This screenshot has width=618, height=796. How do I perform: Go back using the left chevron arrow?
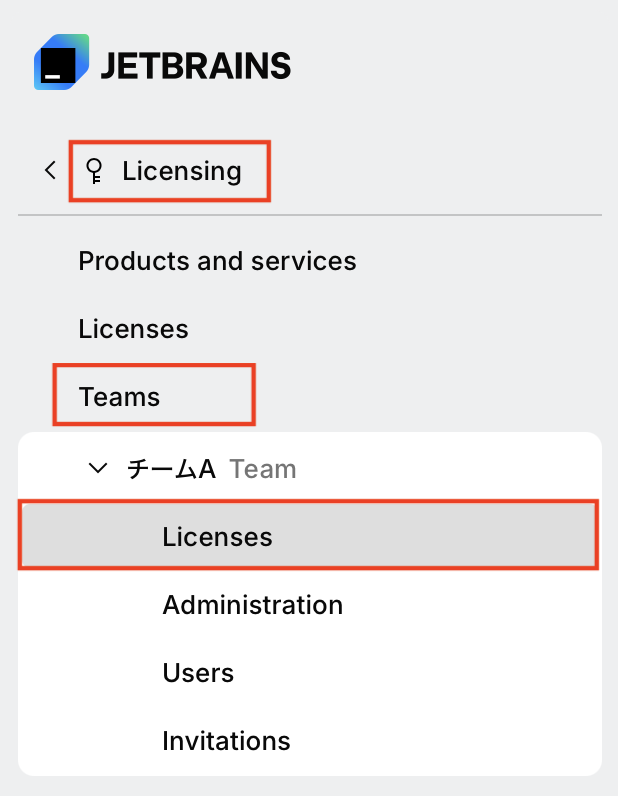[50, 170]
